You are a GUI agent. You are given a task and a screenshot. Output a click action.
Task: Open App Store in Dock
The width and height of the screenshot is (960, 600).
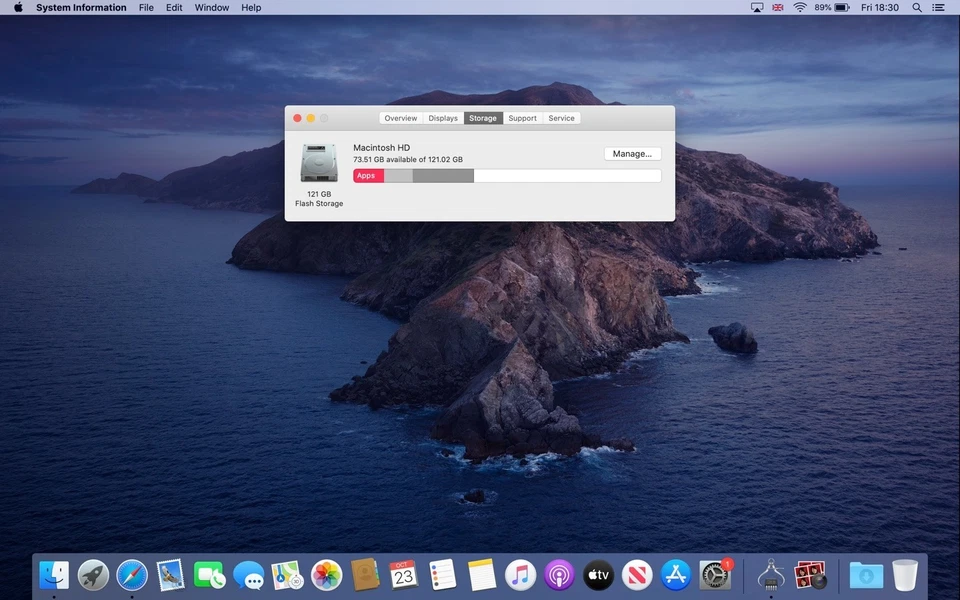tap(676, 576)
